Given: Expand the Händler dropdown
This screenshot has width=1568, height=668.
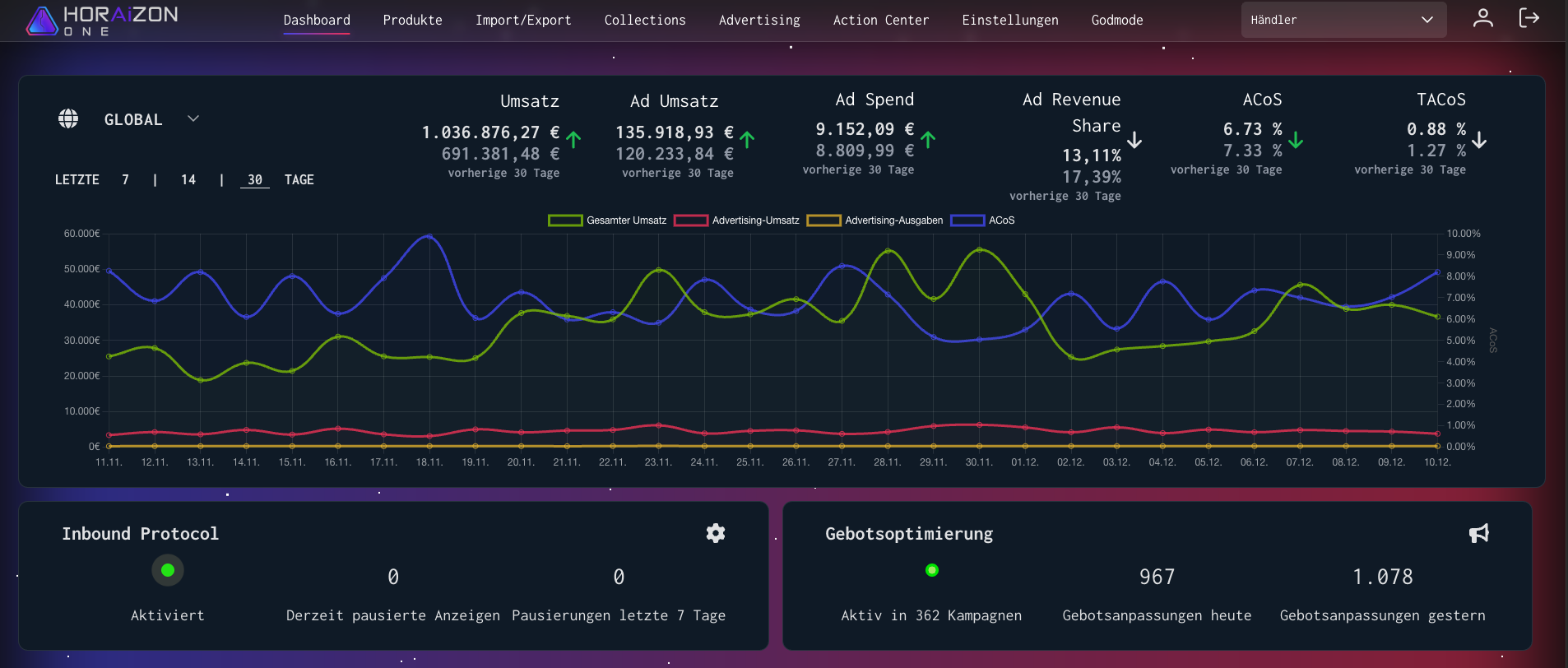Looking at the screenshot, I should click(x=1343, y=20).
